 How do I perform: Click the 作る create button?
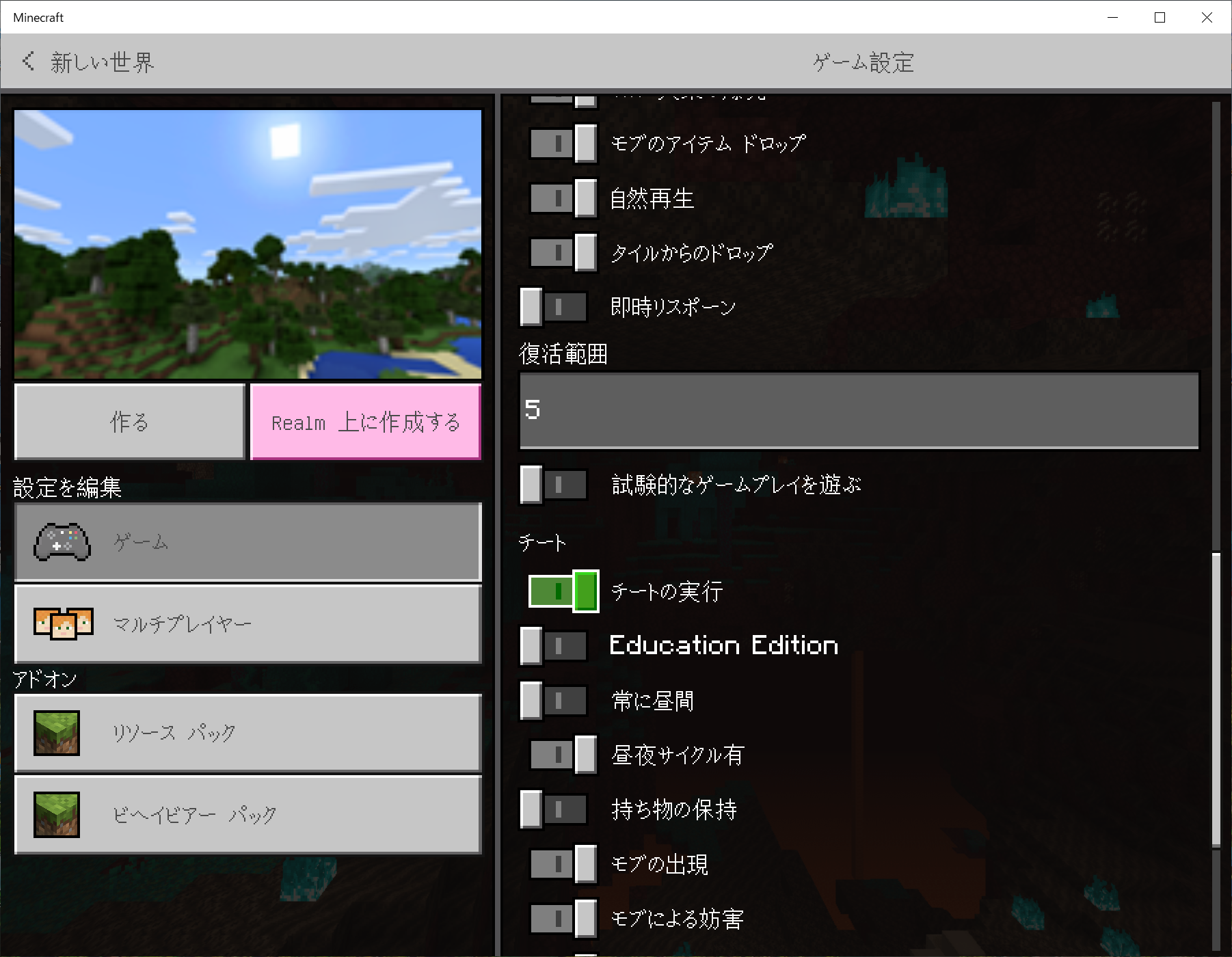(130, 422)
